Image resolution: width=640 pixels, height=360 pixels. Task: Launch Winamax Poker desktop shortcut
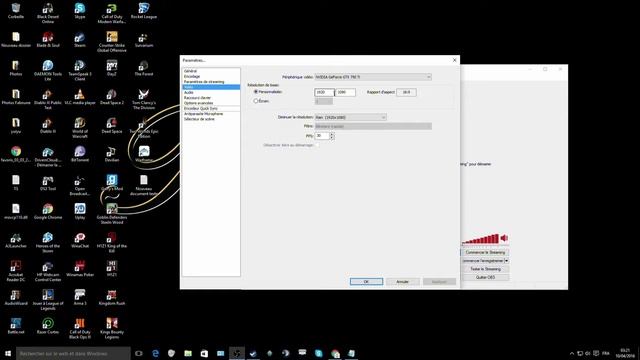[x=80, y=269]
